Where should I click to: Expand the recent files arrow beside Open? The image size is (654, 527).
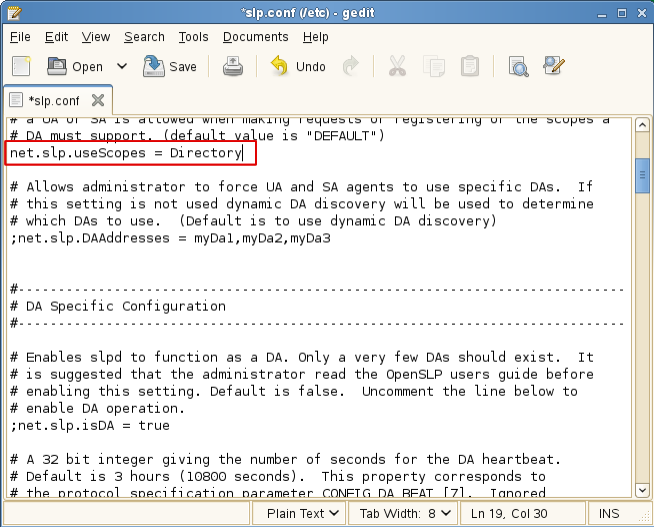tap(122, 66)
